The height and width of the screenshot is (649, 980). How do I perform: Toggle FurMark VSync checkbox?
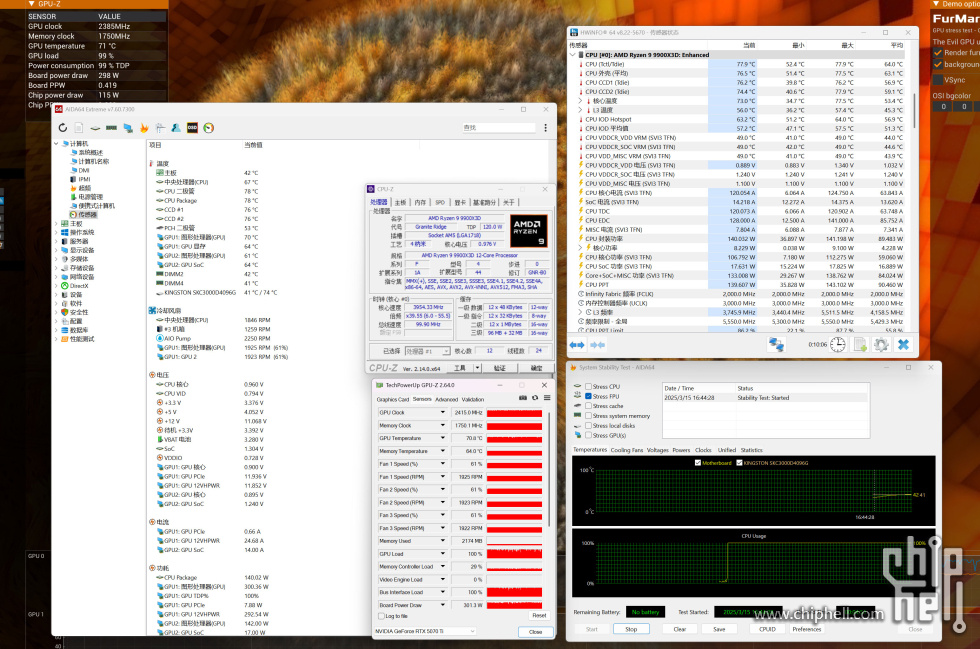tap(938, 80)
